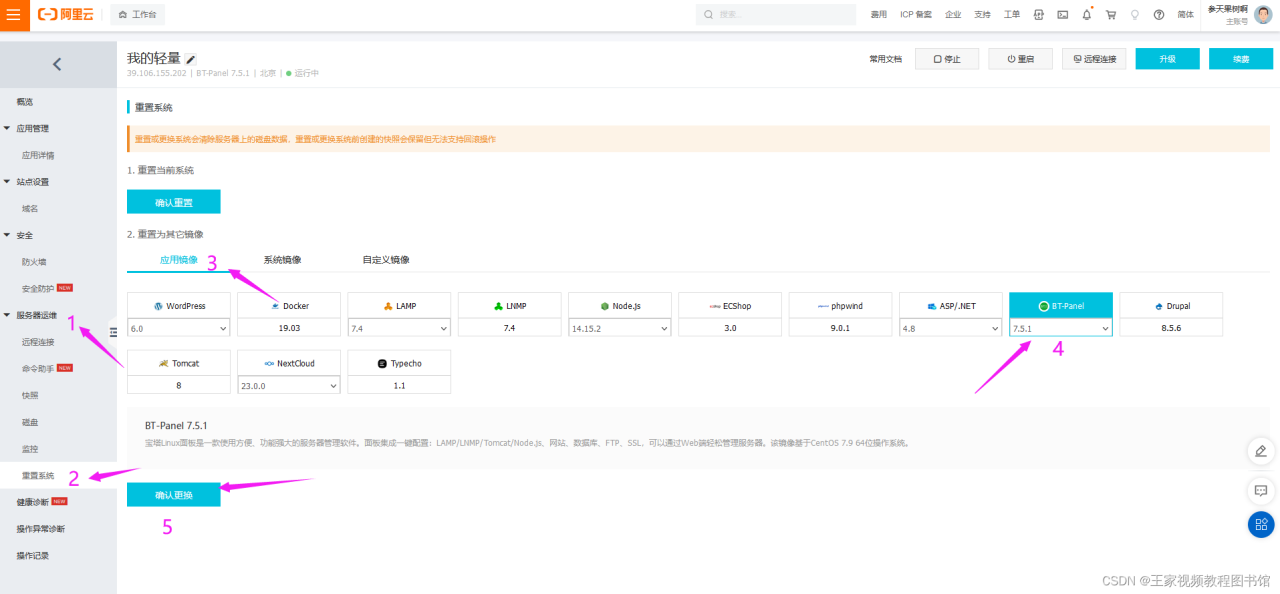Open the help question mark icon
The image size is (1280, 594).
coord(1159,14)
